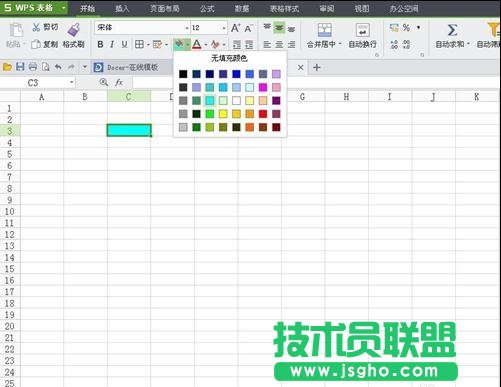The height and width of the screenshot is (387, 501).
Task: Open the font size 12 dropdown
Action: pyautogui.click(x=224, y=28)
